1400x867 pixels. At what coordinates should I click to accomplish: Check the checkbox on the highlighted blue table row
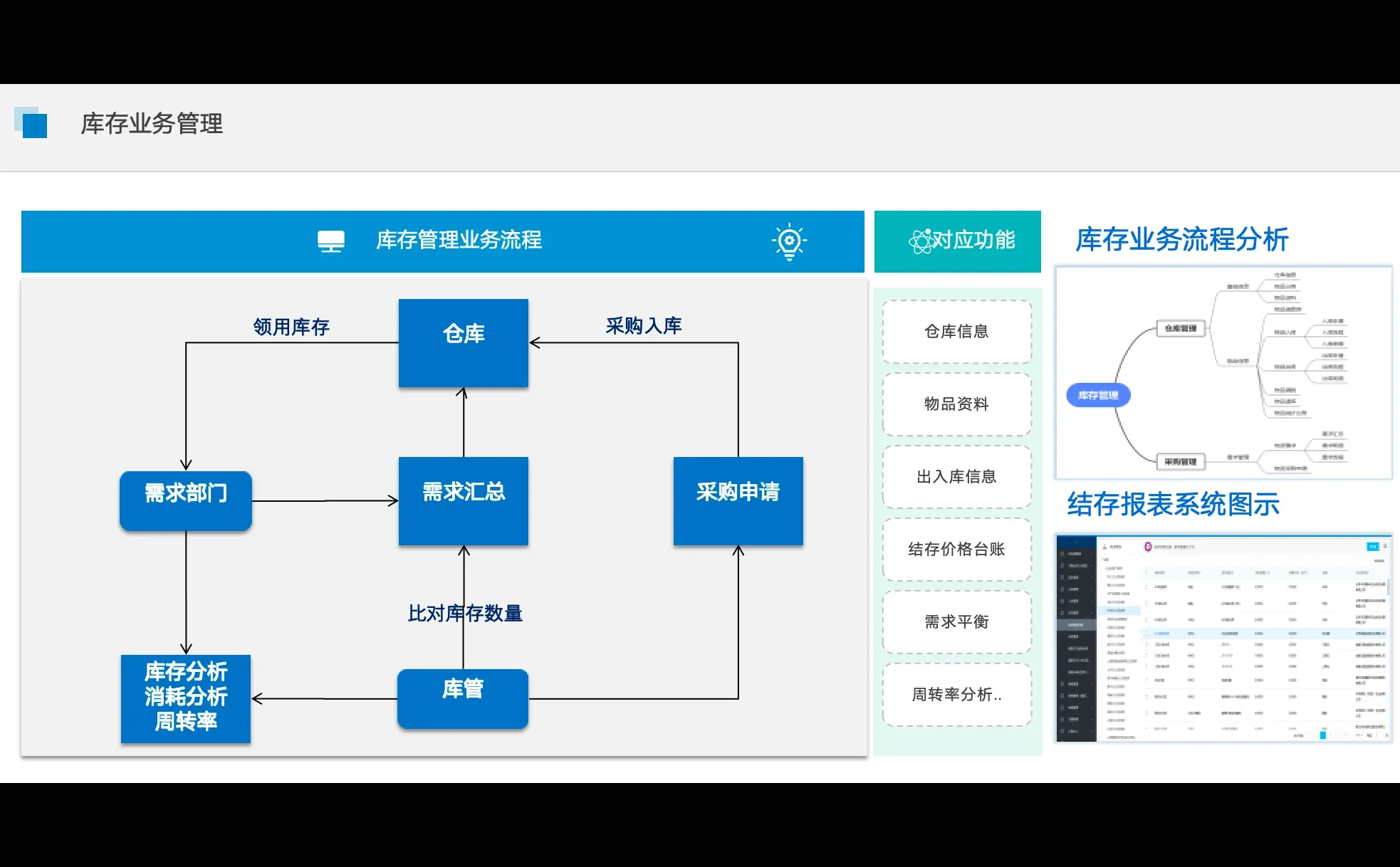[x=1146, y=634]
